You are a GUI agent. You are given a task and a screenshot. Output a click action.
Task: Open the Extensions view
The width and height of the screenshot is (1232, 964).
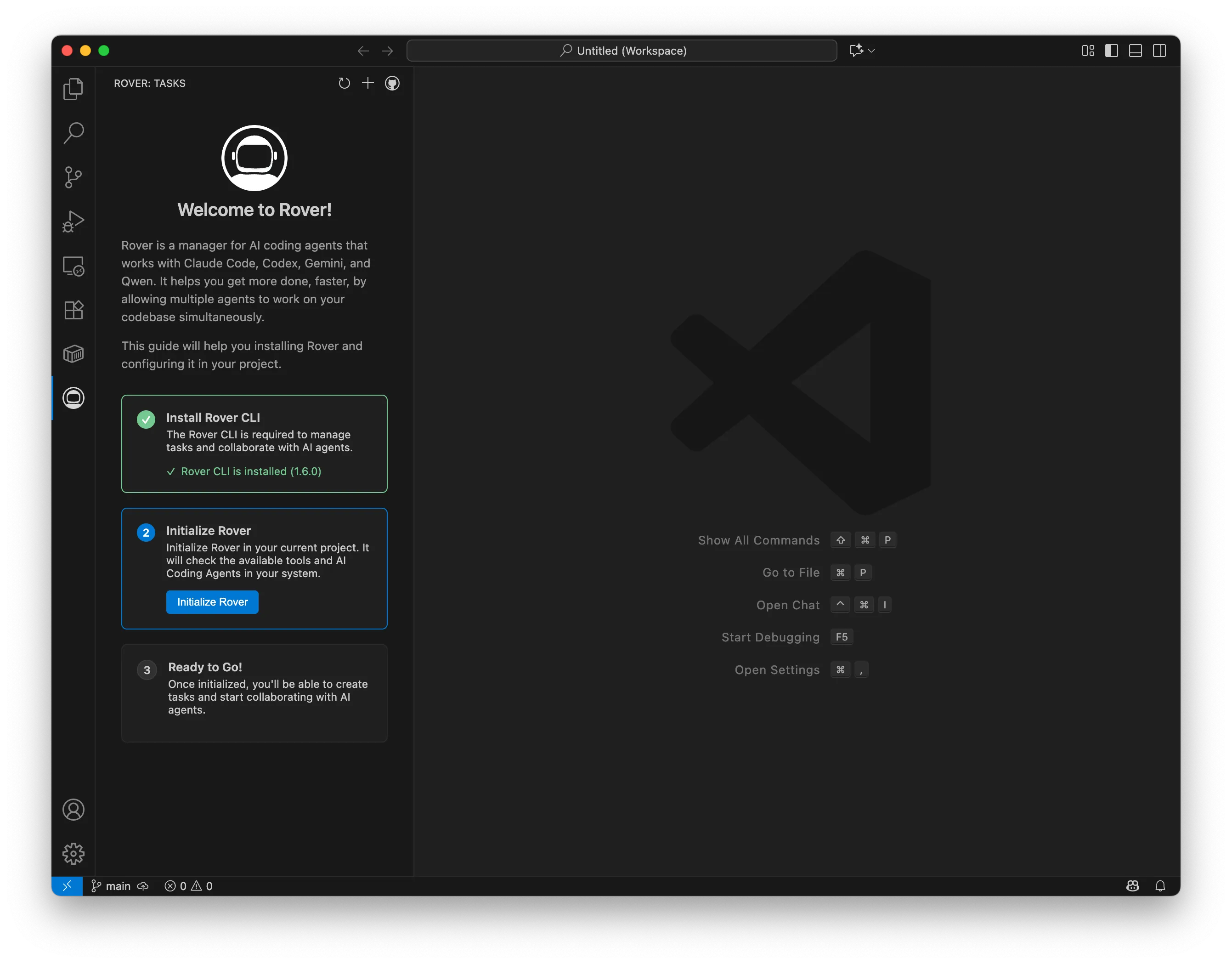[73, 309]
